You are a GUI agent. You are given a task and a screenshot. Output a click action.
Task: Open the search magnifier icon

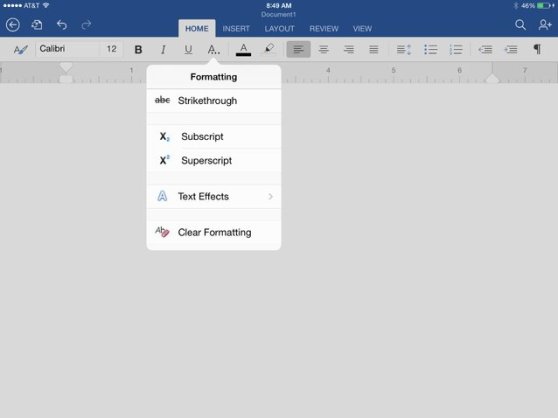[x=520, y=25]
